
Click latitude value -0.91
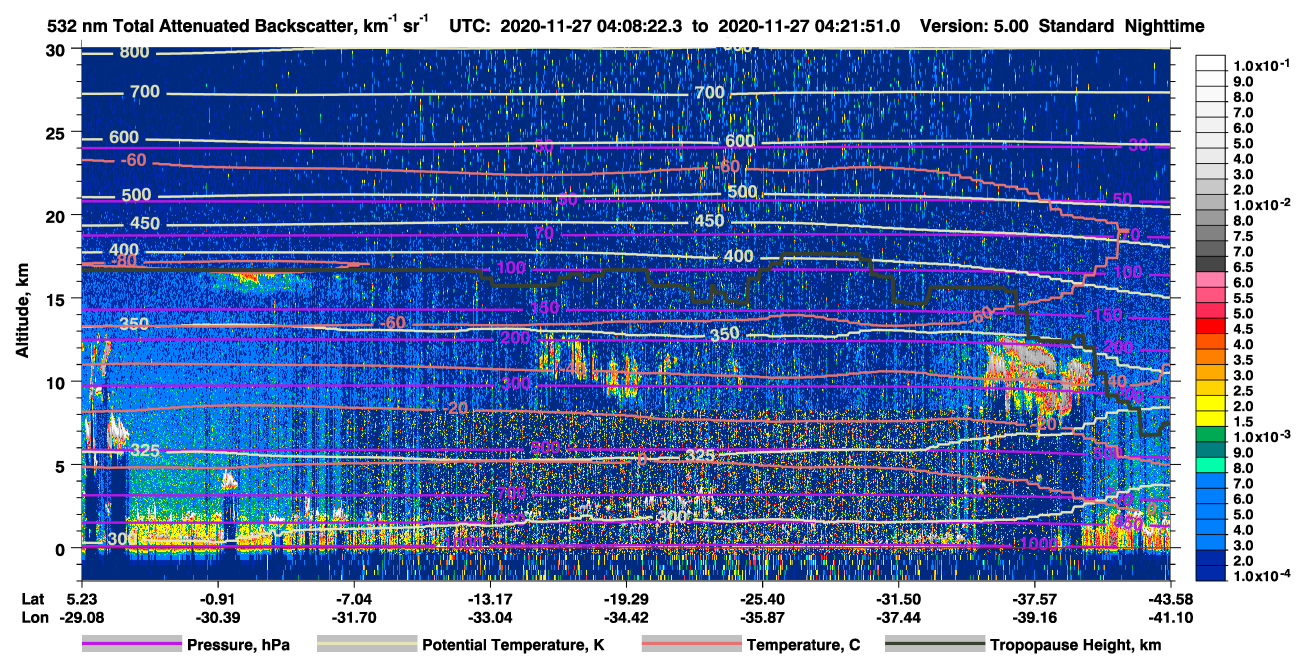click(x=217, y=599)
